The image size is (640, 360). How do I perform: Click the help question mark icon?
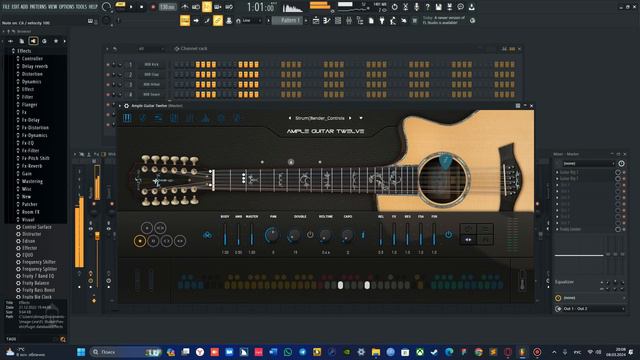pos(427,7)
